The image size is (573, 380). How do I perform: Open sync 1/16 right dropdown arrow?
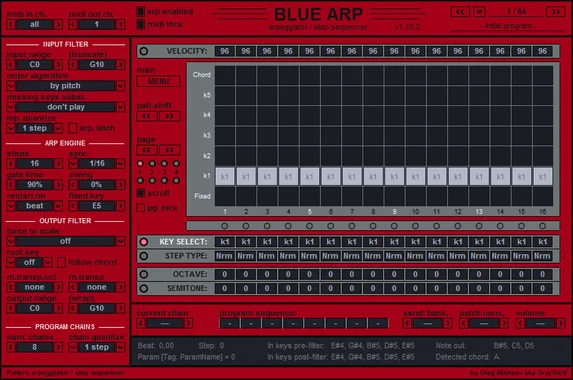pyautogui.click(x=120, y=163)
